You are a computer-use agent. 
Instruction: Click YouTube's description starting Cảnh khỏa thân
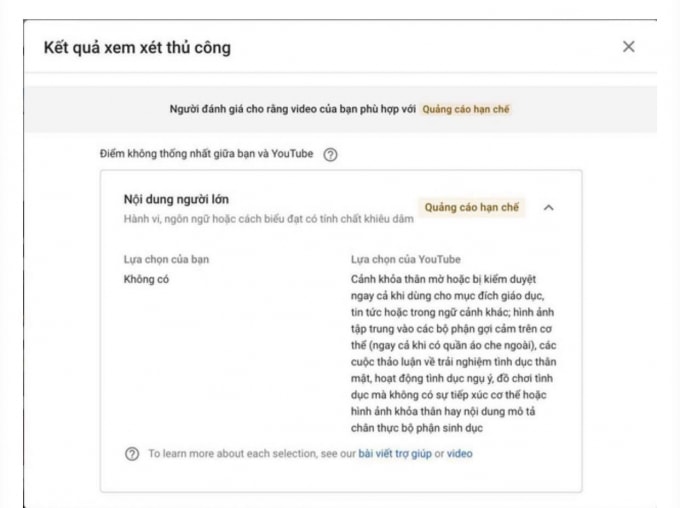coord(454,353)
